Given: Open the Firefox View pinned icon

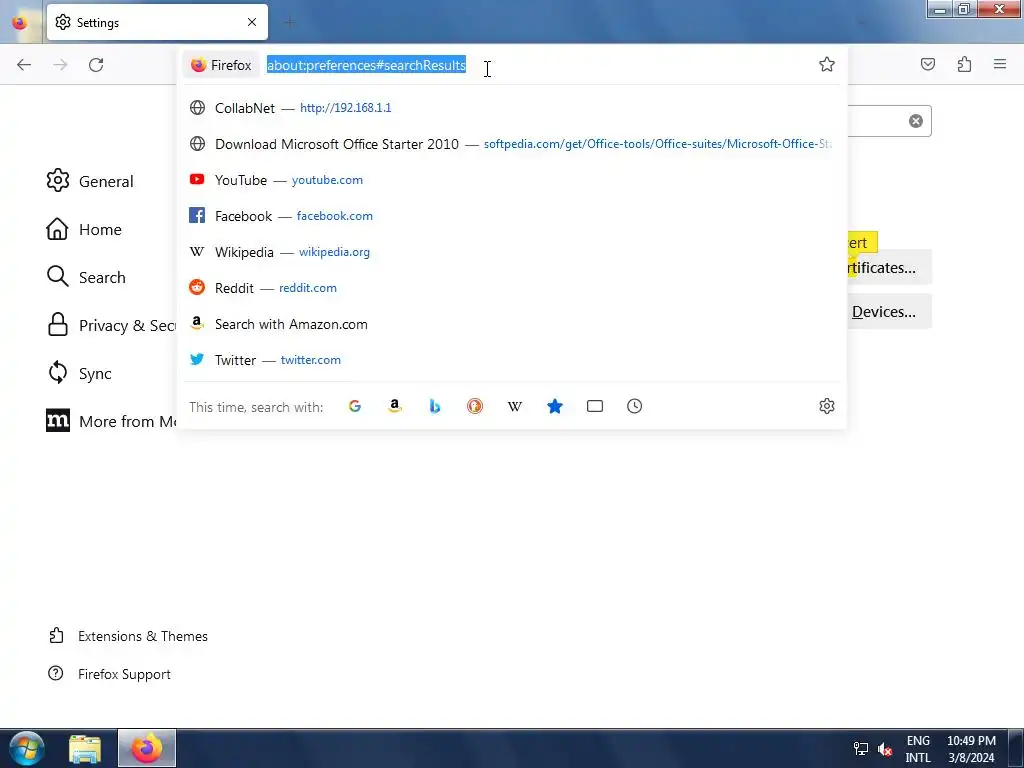Looking at the screenshot, I should click(20, 22).
